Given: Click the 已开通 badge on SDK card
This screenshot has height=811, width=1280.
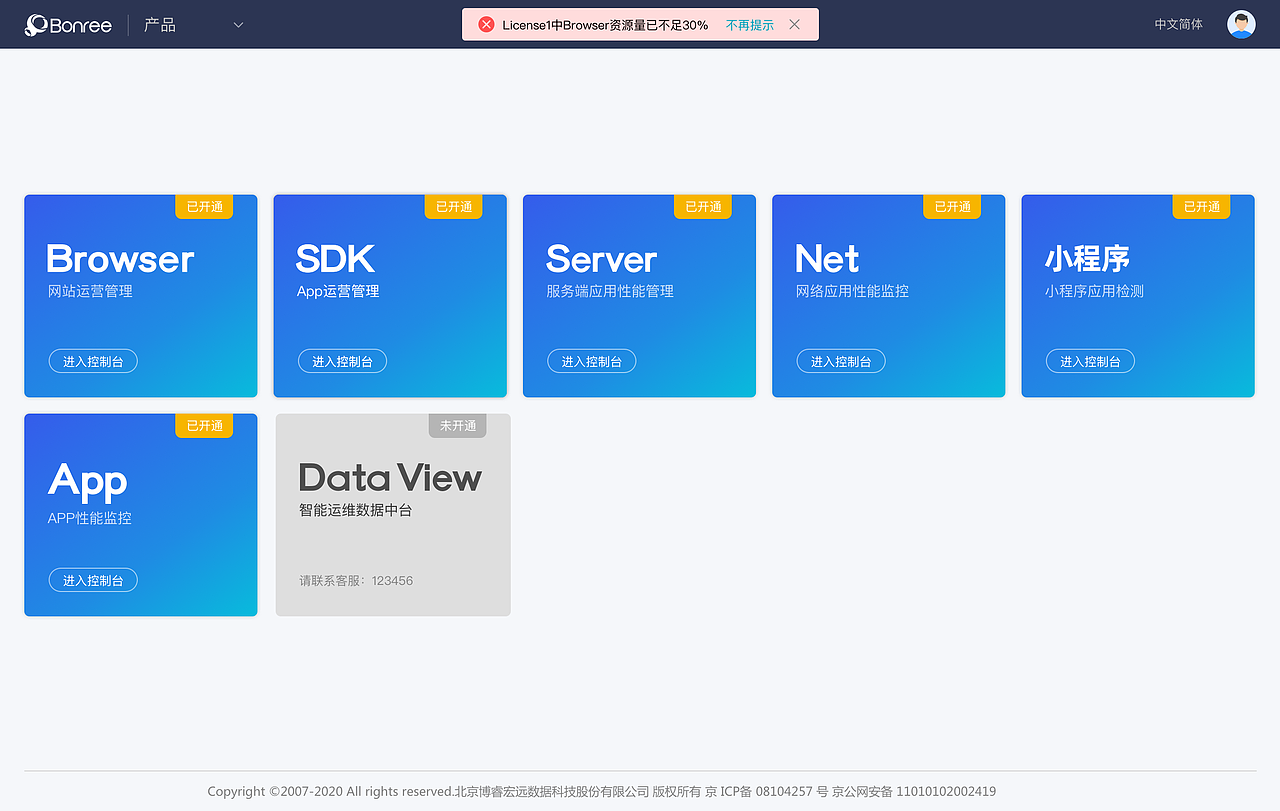Looking at the screenshot, I should pos(454,206).
